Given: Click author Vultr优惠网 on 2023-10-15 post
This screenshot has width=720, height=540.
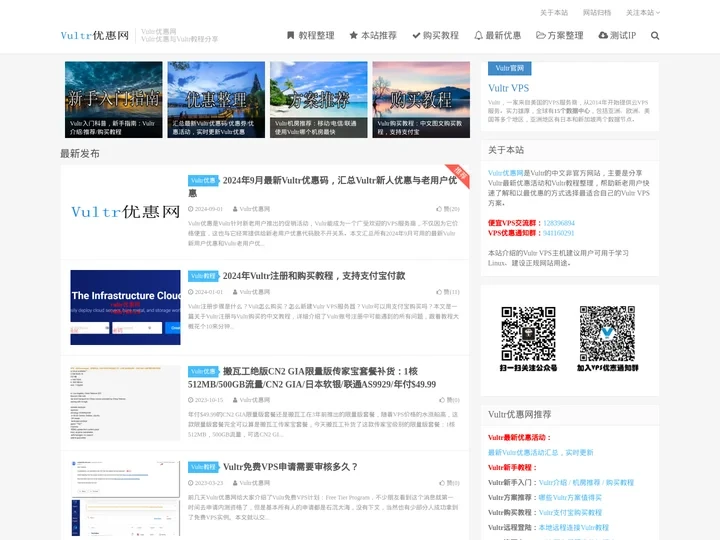Looking at the screenshot, I should tap(255, 400).
